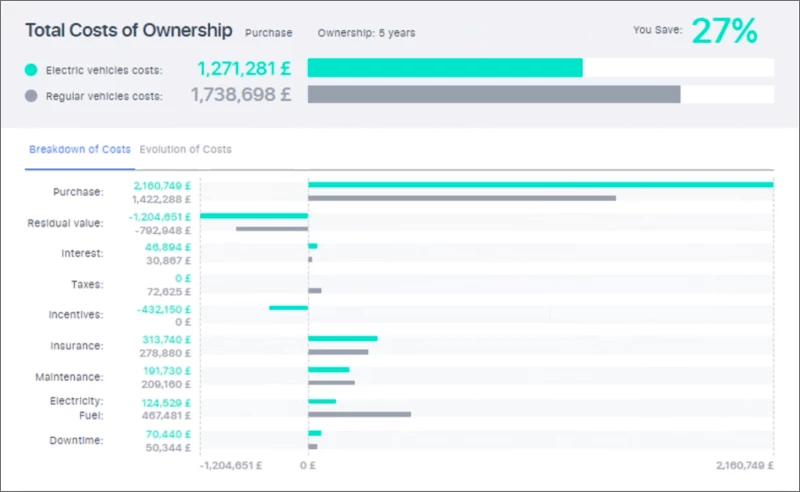Click the '0 £' axis label
Screen dimensions: 800x492
[x=308, y=465]
